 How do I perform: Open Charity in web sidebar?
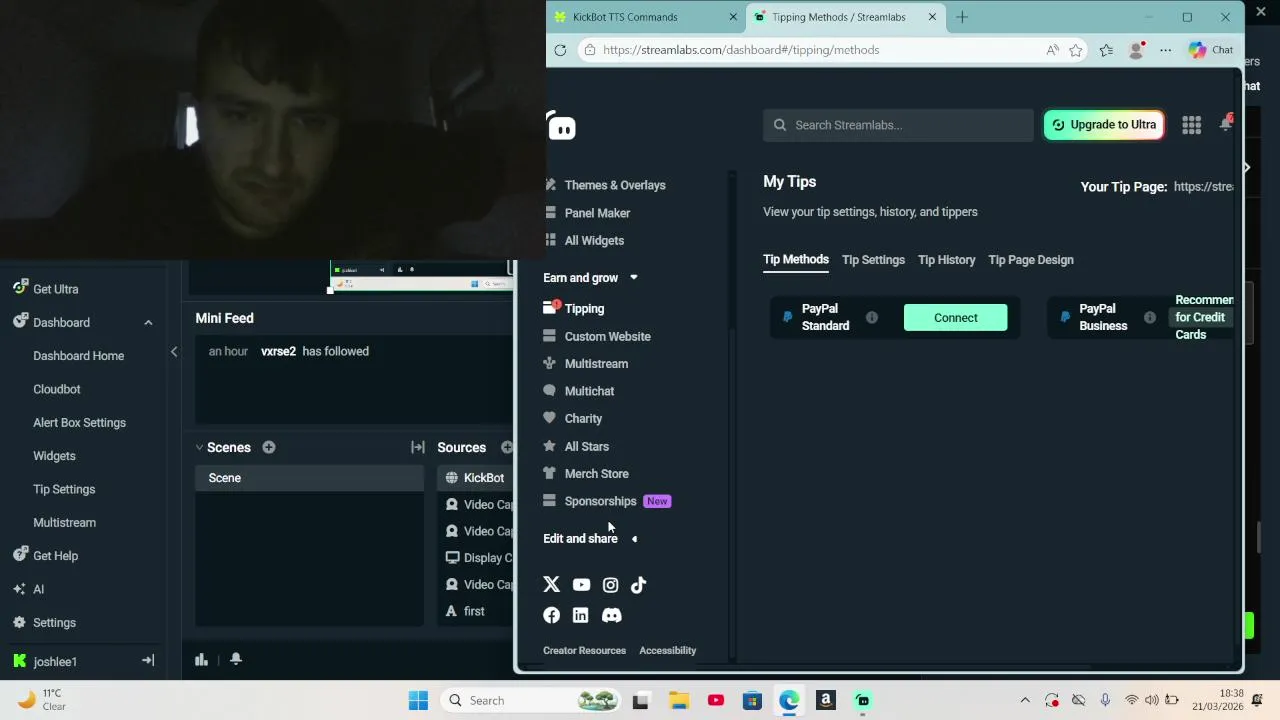pos(583,419)
